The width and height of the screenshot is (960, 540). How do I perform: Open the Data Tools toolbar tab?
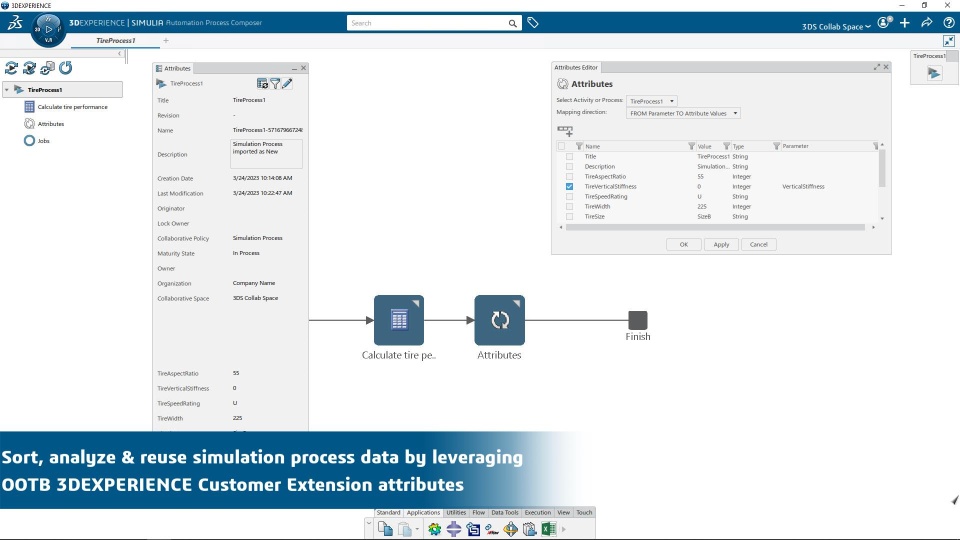click(x=504, y=512)
